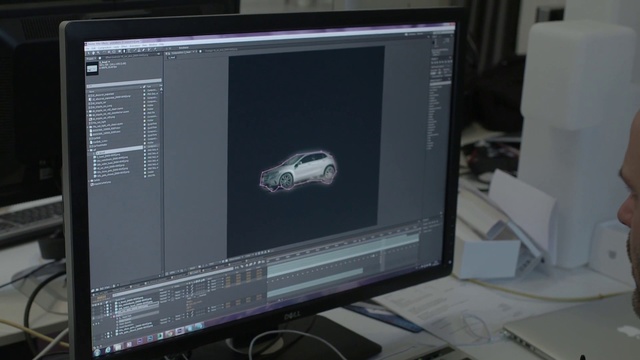Switch to the Flowchart panel tab
640x360 pixels.
pyautogui.click(x=221, y=49)
